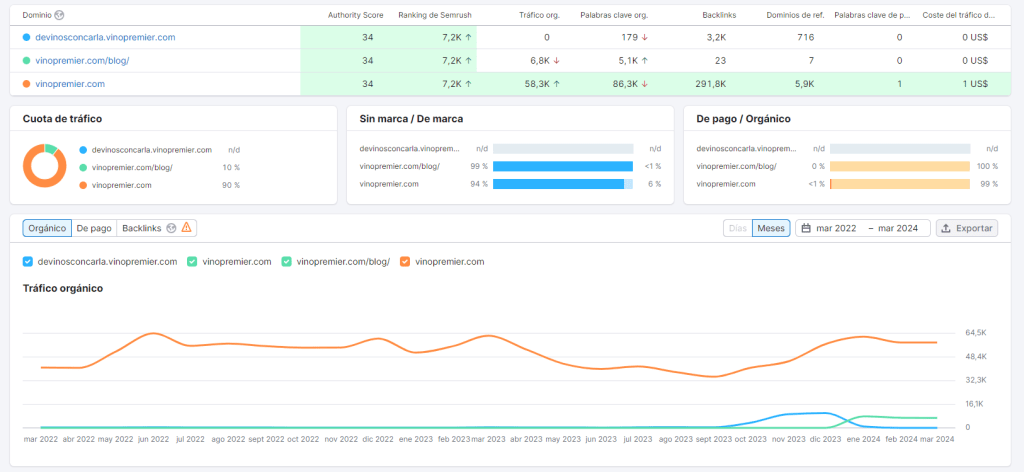The width and height of the screenshot is (1024, 472).
Task: Click the green up arrow beside 5,1K
Action: coord(645,61)
